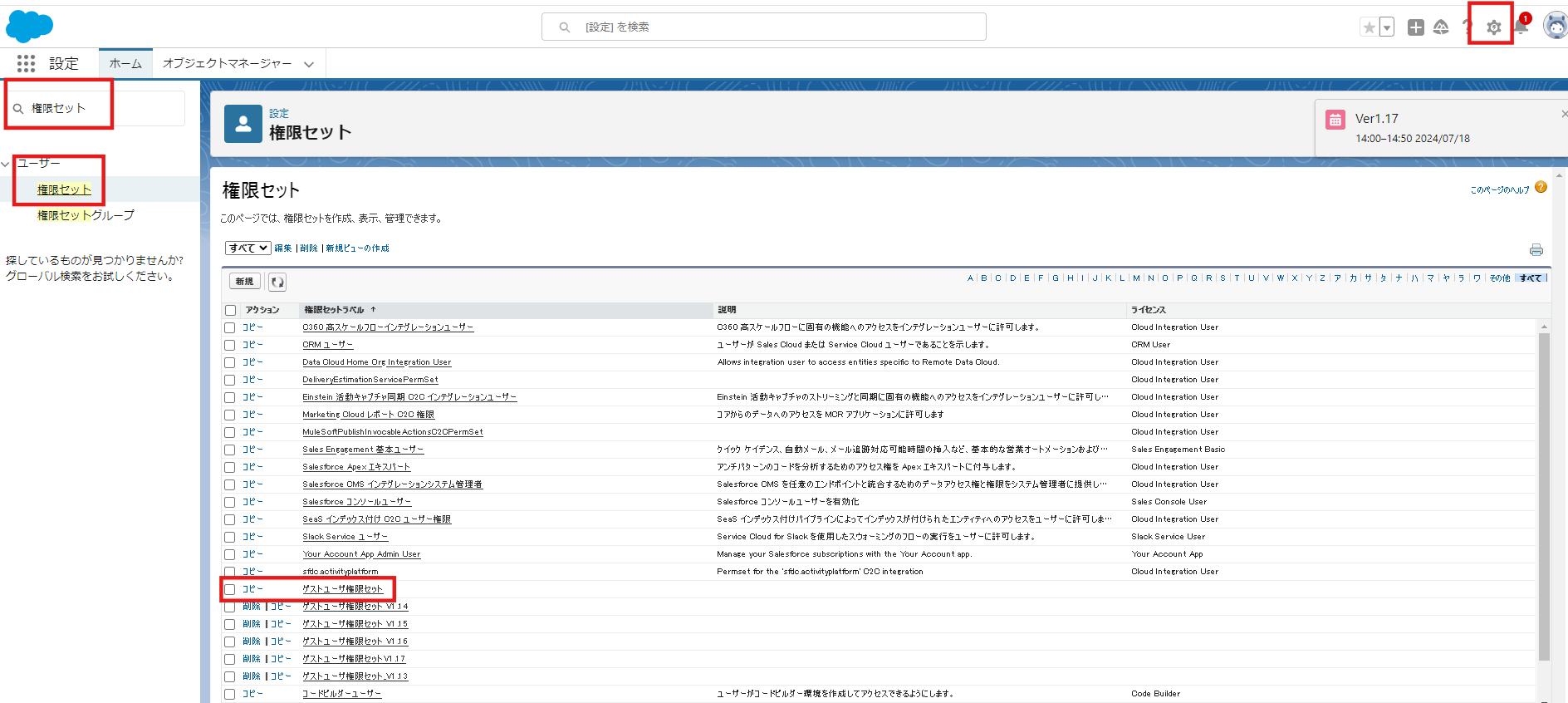Check the DeliveryEstimationServicePermSet row checkbox
The image size is (1568, 703).
click(230, 380)
